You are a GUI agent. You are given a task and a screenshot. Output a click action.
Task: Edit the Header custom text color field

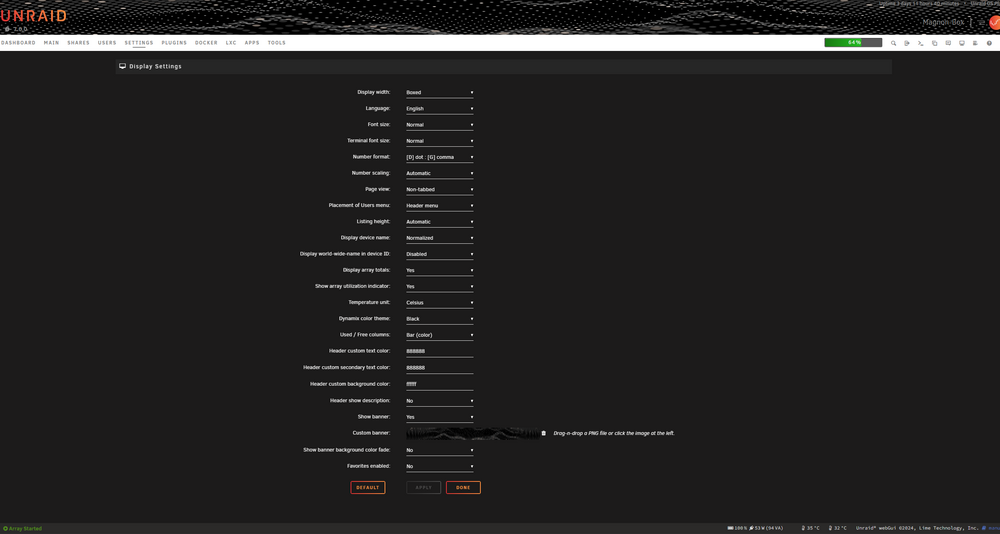[x=439, y=352]
